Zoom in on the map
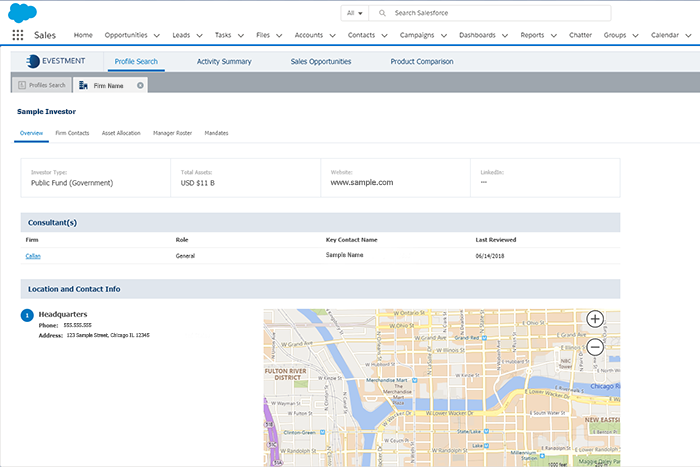The width and height of the screenshot is (700, 467). [594, 319]
